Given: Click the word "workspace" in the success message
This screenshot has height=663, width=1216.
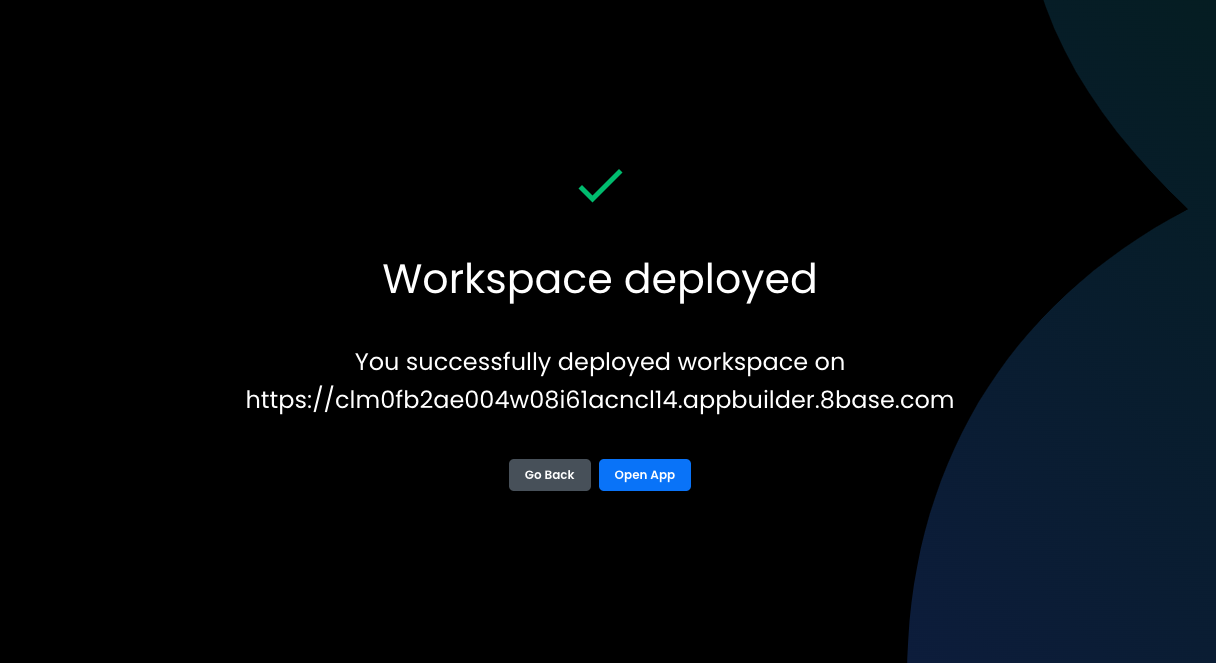Looking at the screenshot, I should pyautogui.click(x=732, y=361).
